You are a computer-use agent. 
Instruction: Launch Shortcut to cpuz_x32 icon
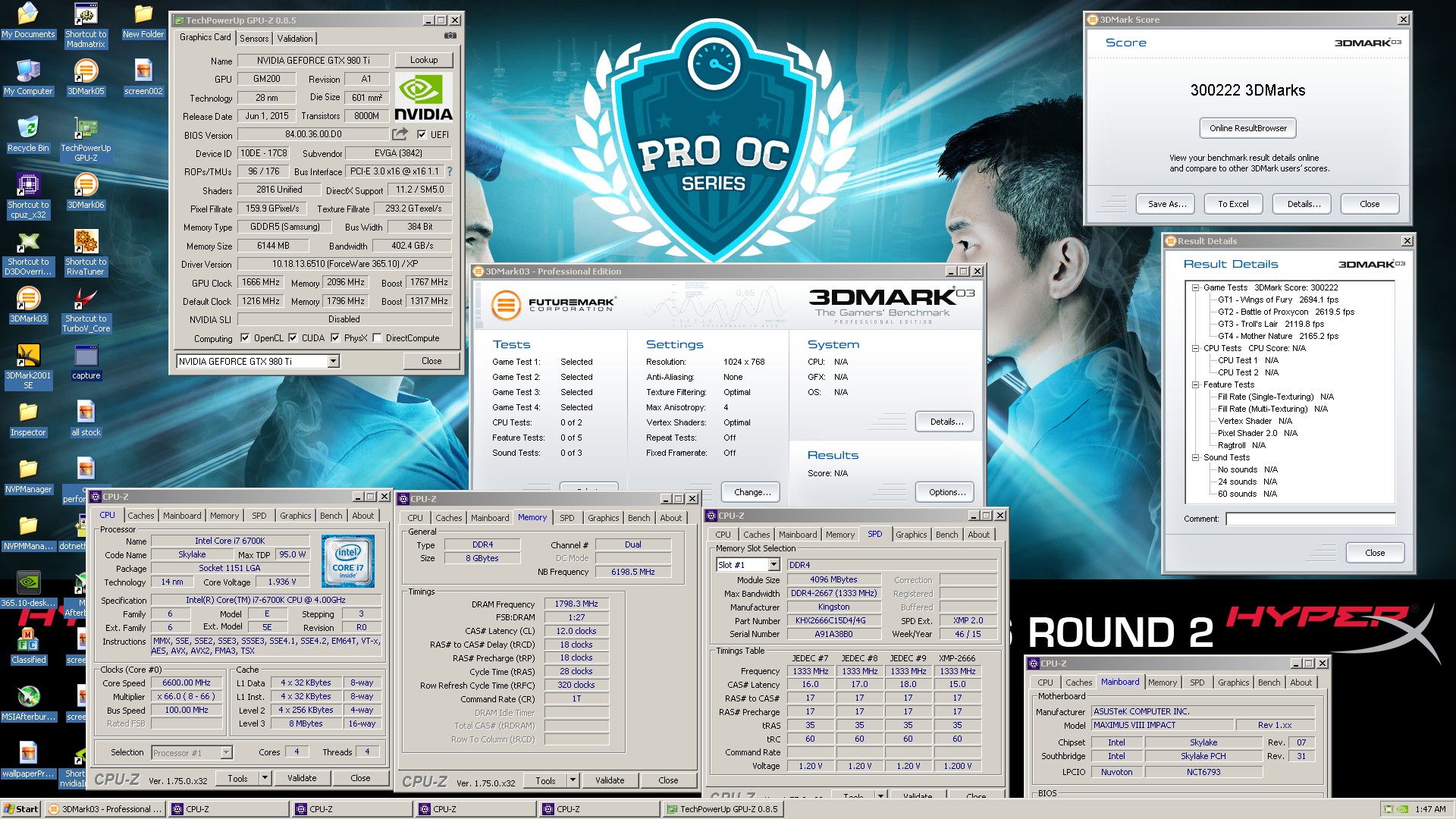click(28, 196)
